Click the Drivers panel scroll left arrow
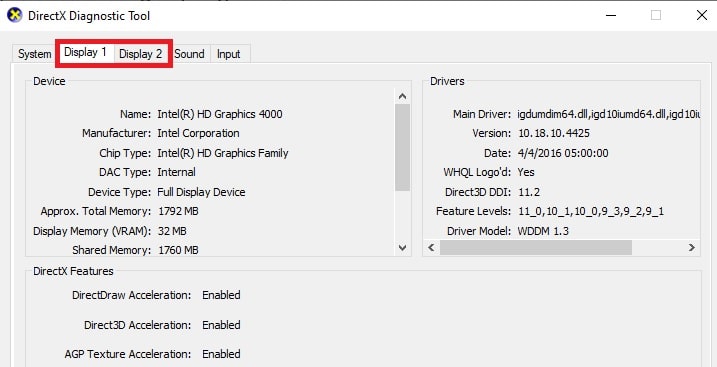 (x=431, y=248)
